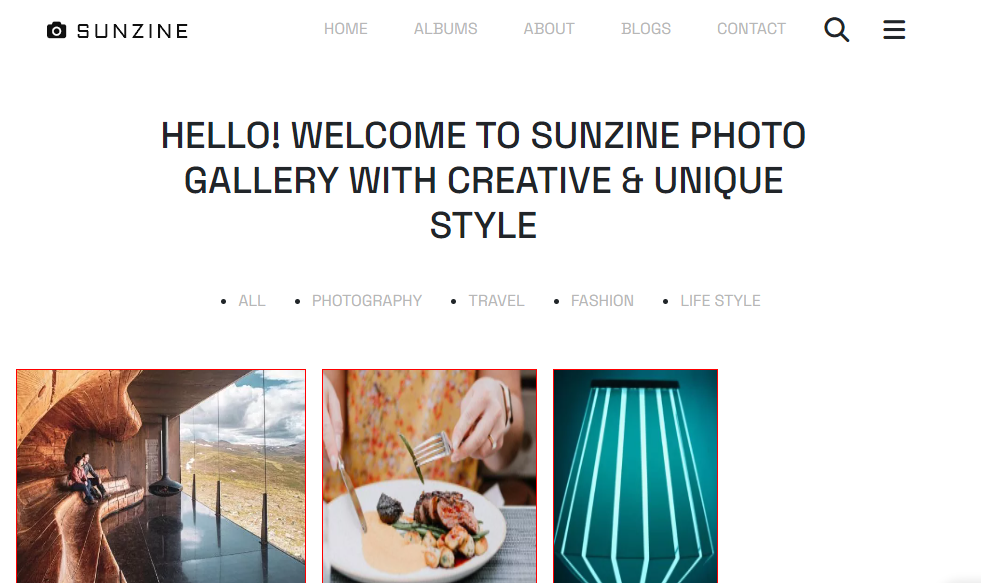Click the bullet before LIFE STYLE
This screenshot has width=981, height=583.
tap(665, 302)
